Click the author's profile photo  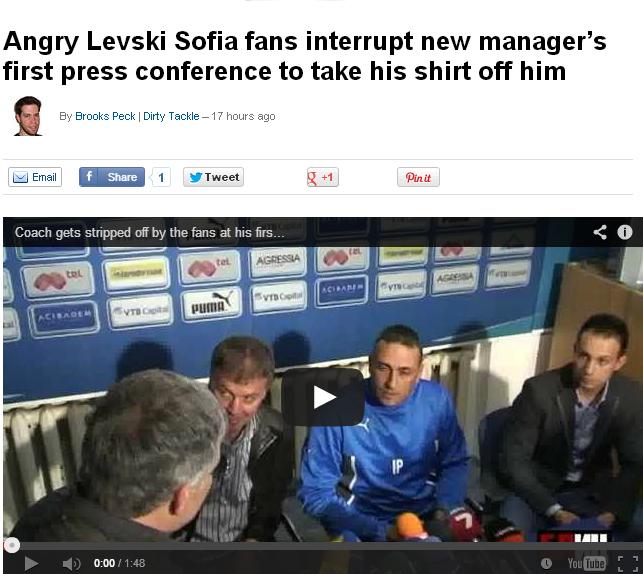(27, 116)
